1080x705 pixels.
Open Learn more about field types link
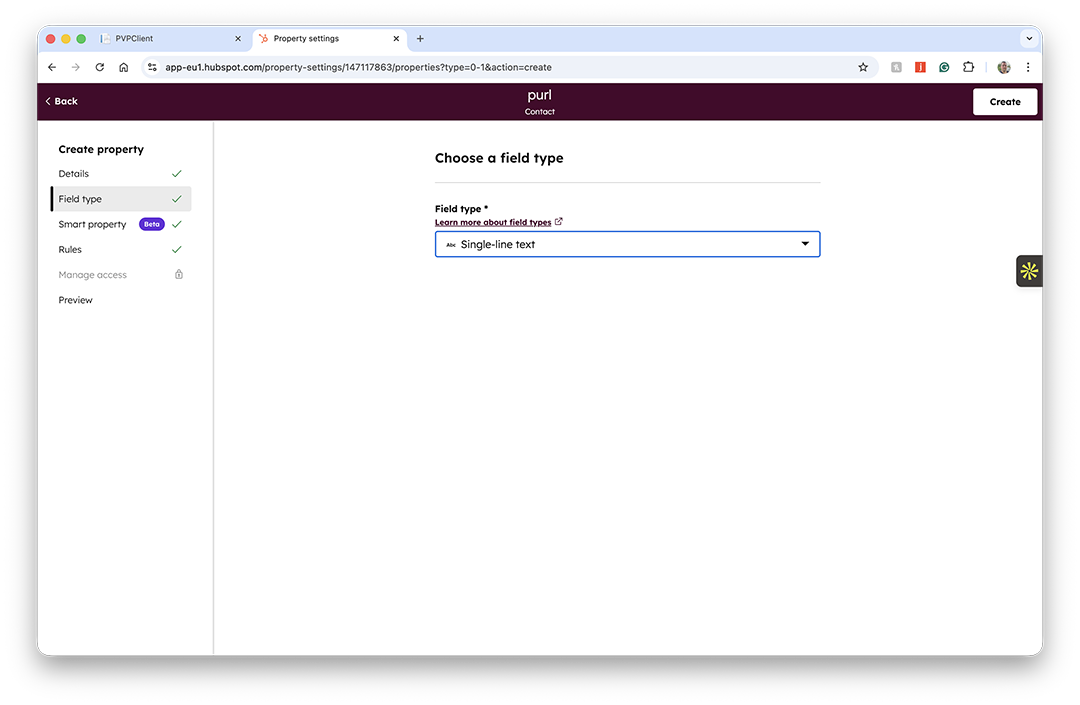coord(493,222)
